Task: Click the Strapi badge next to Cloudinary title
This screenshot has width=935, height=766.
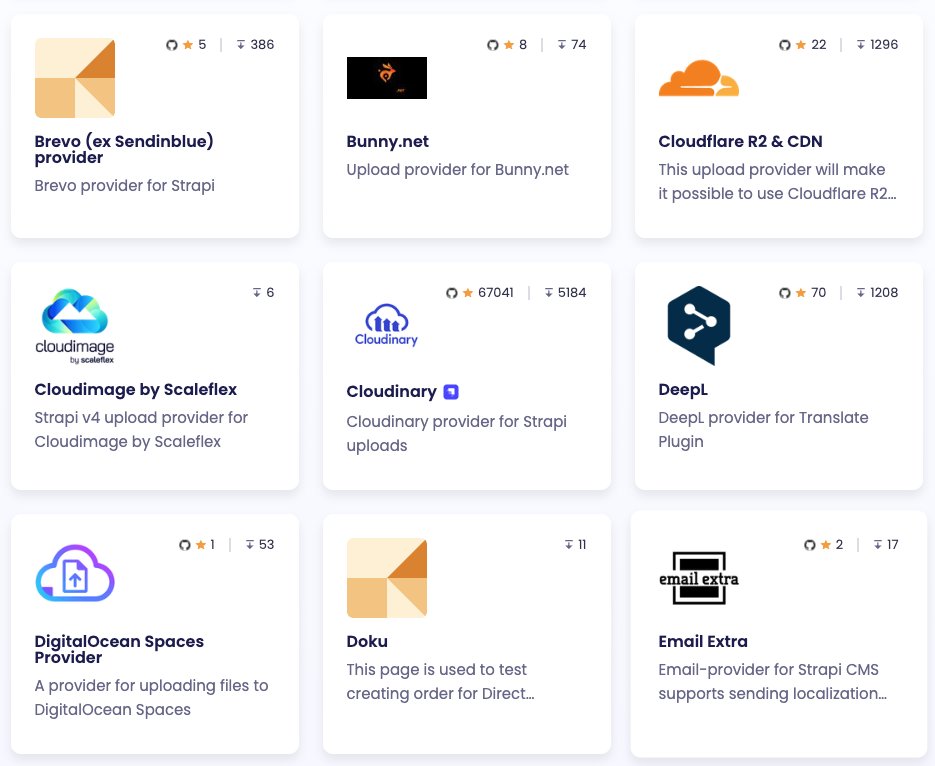Action: tap(451, 392)
